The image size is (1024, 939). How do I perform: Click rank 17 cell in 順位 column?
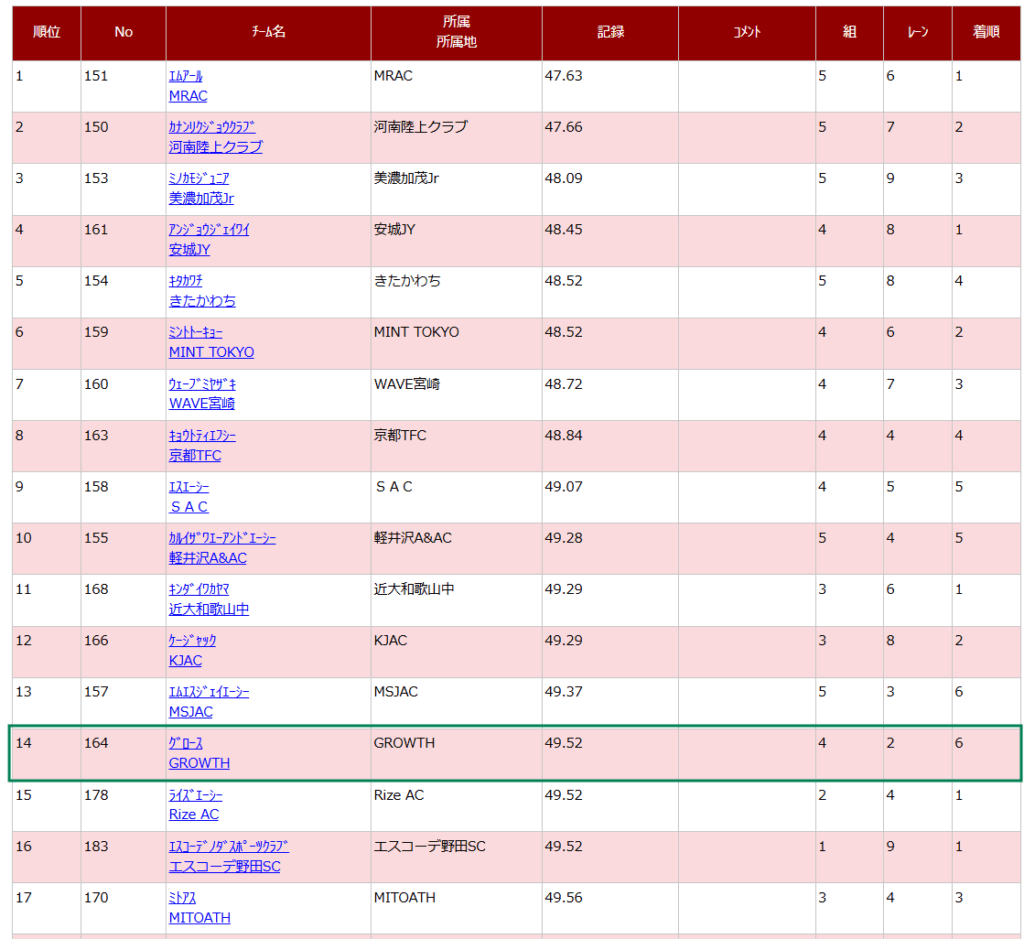[x=47, y=908]
